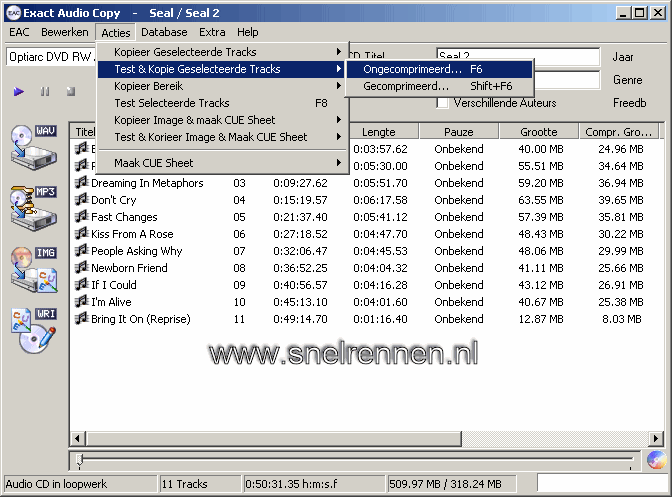Open the EAC menu
Viewport: 672px width, 497px height.
19,32
